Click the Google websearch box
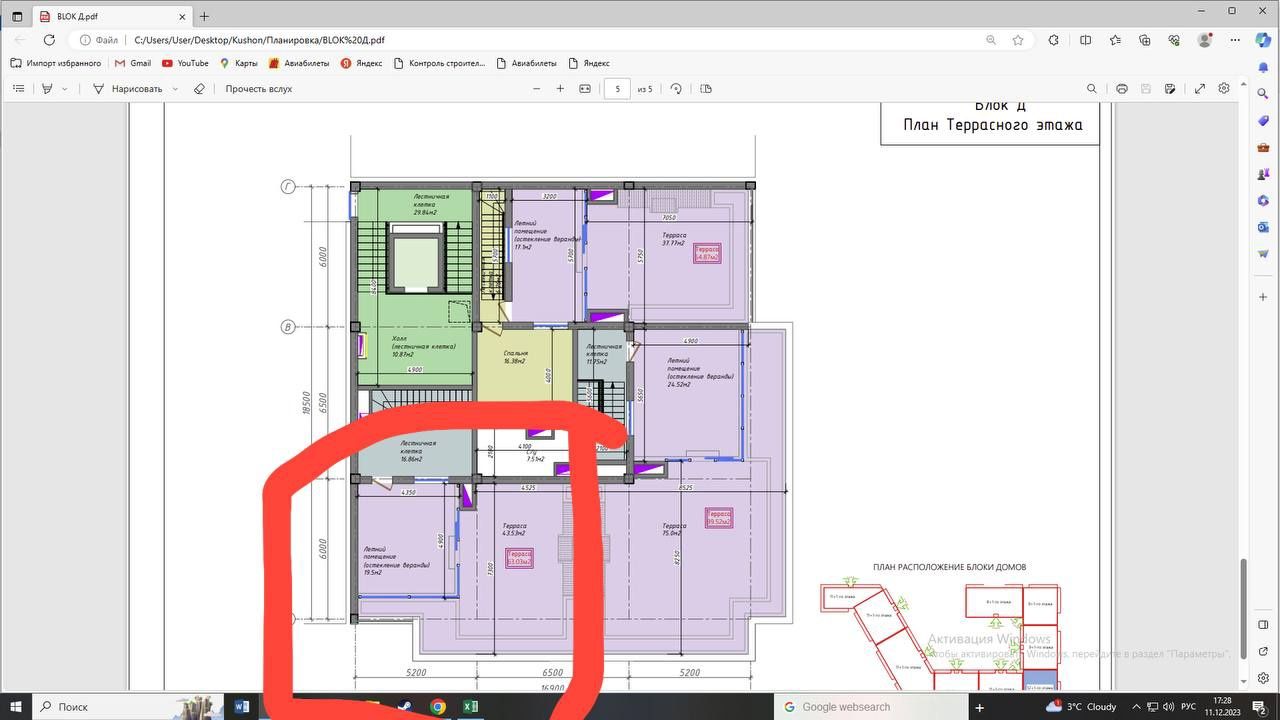Screen dimensions: 1280x720 [870, 706]
